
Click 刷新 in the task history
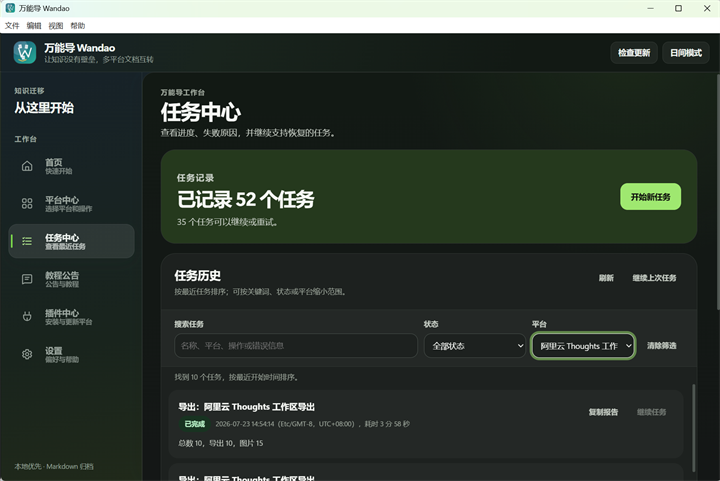(606, 278)
